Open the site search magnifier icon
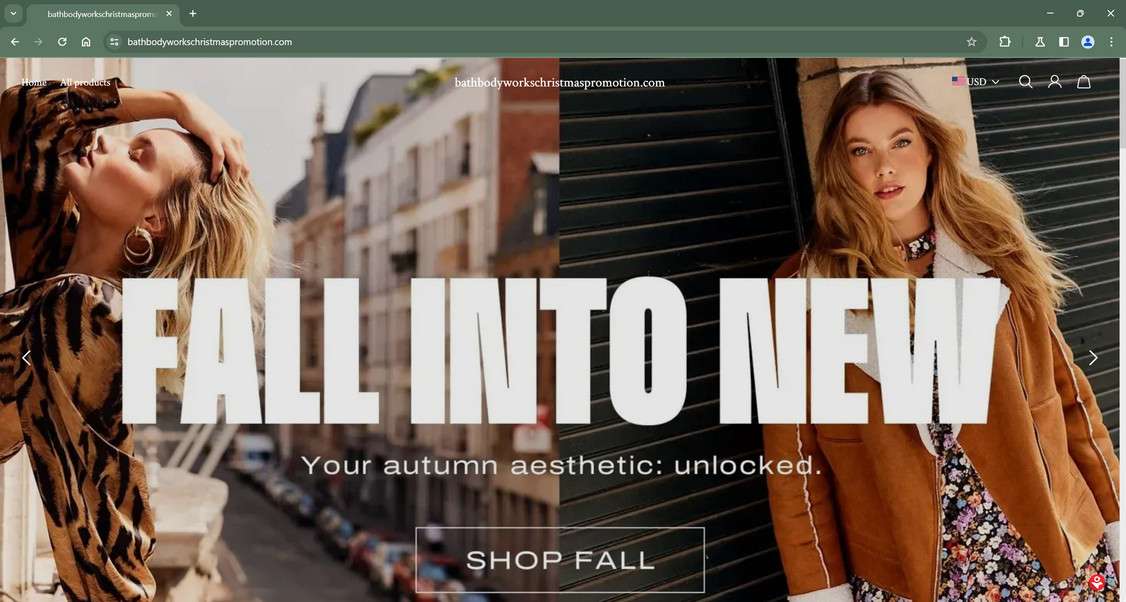This screenshot has width=1126, height=602. [x=1025, y=82]
